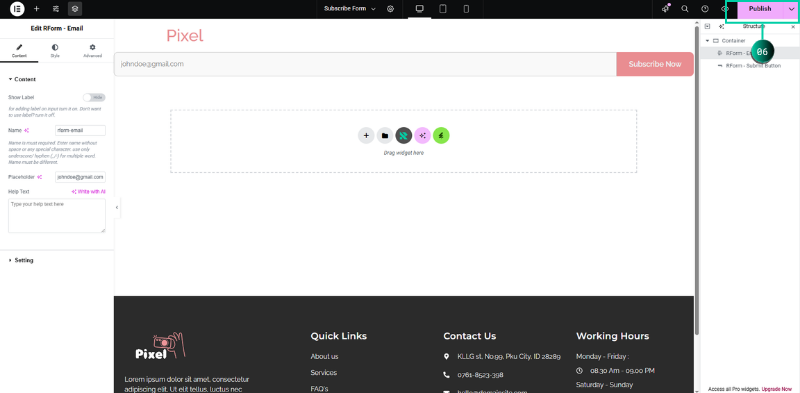Click the Name input field

80,130
